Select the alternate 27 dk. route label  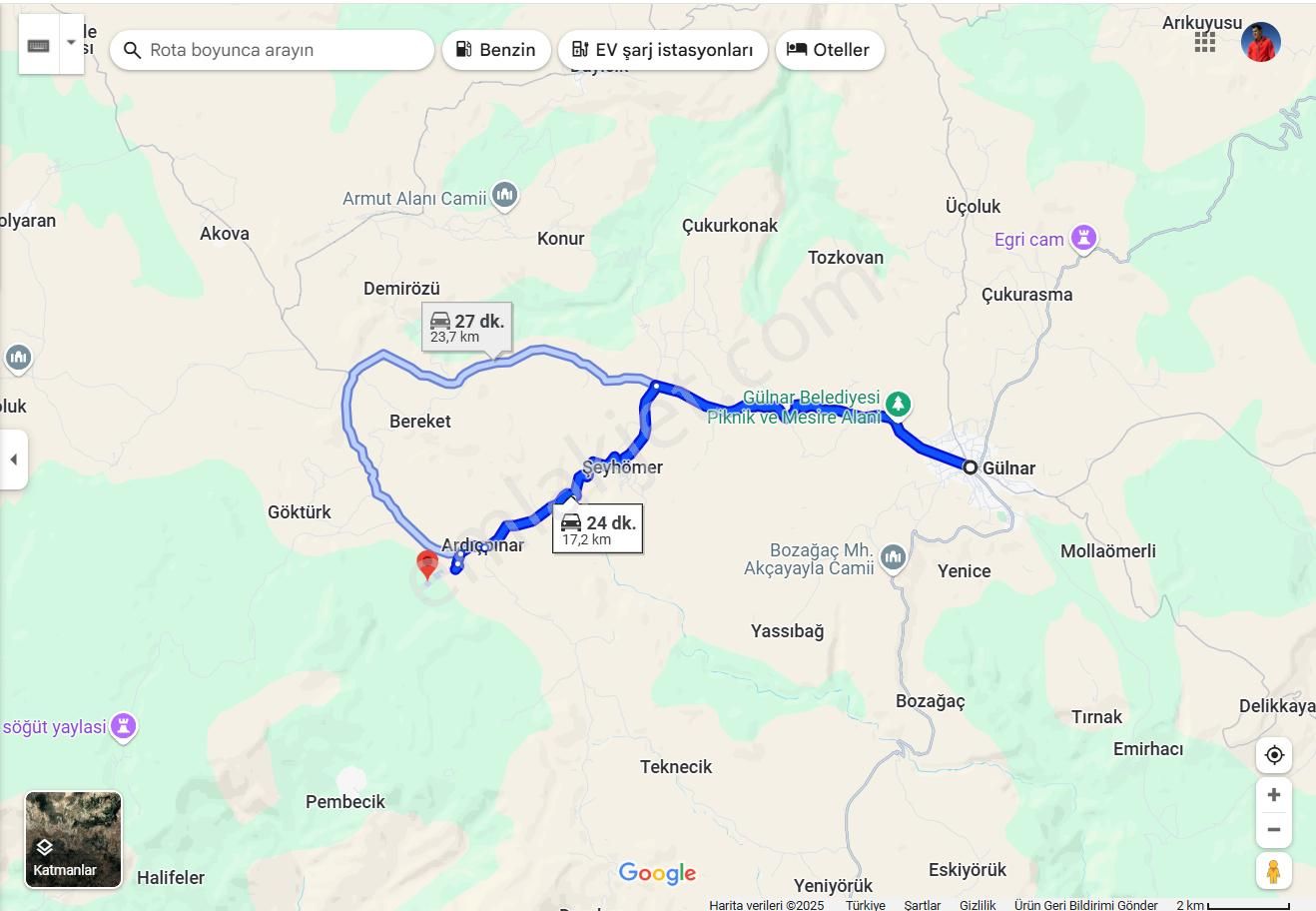click(x=467, y=328)
